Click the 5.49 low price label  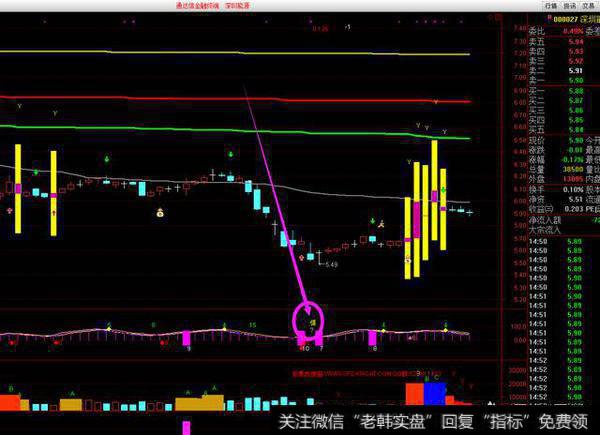pyautogui.click(x=331, y=264)
